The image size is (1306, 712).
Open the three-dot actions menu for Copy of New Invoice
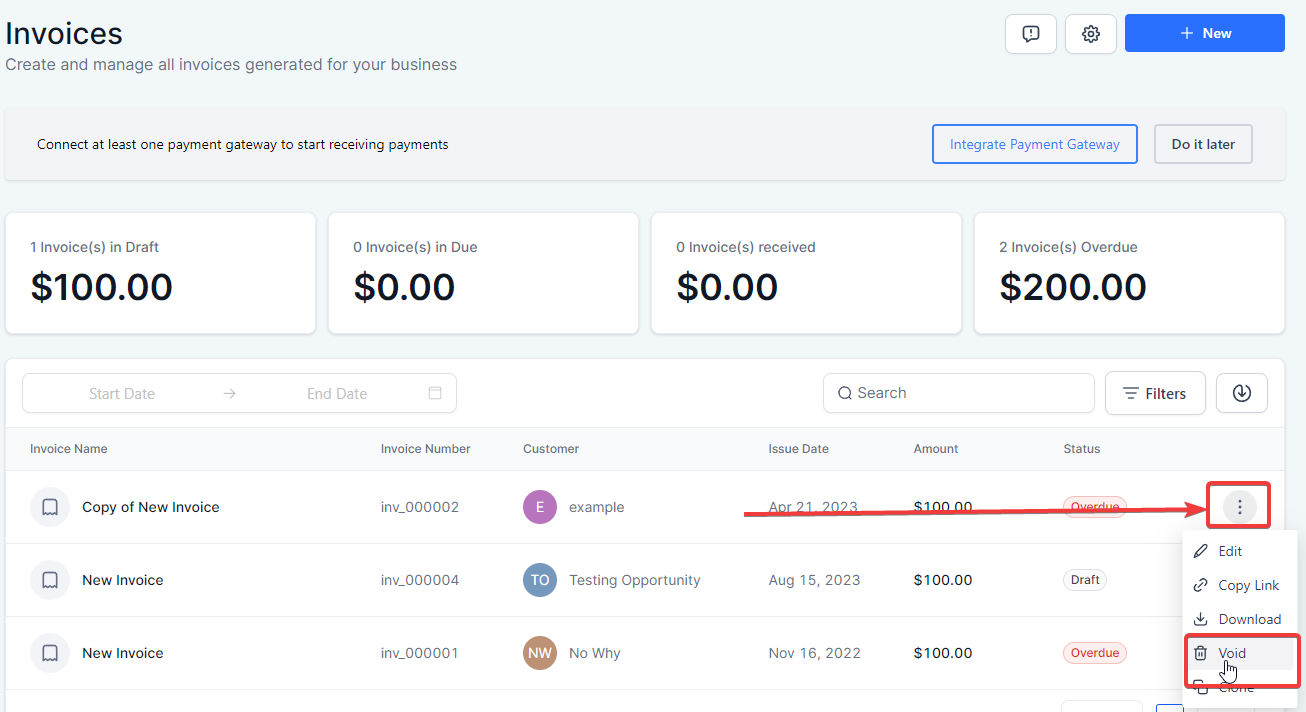coord(1238,506)
